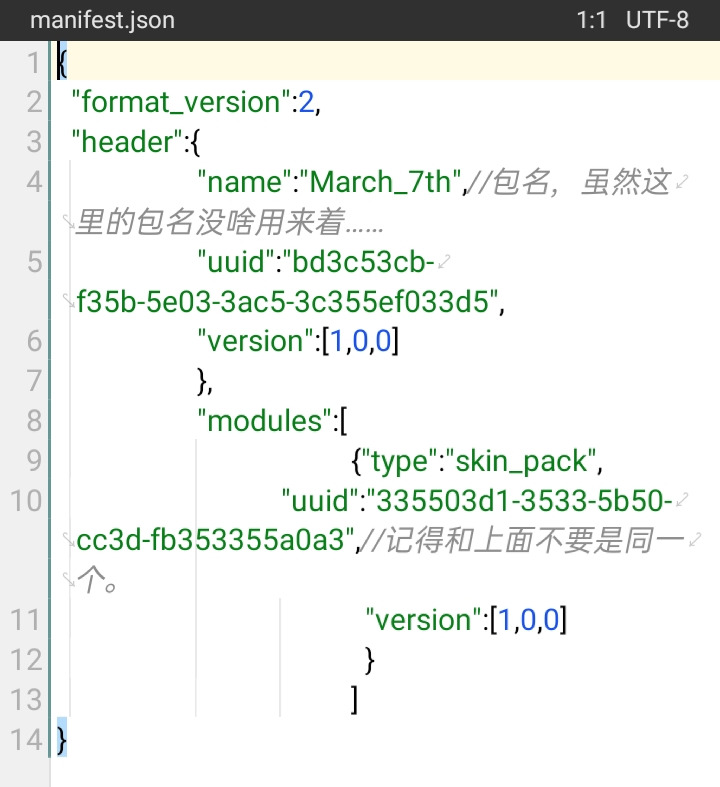Click the "bd3c53cb- uuid value start
Viewport: 720px width, 787px height.
pos(359,261)
